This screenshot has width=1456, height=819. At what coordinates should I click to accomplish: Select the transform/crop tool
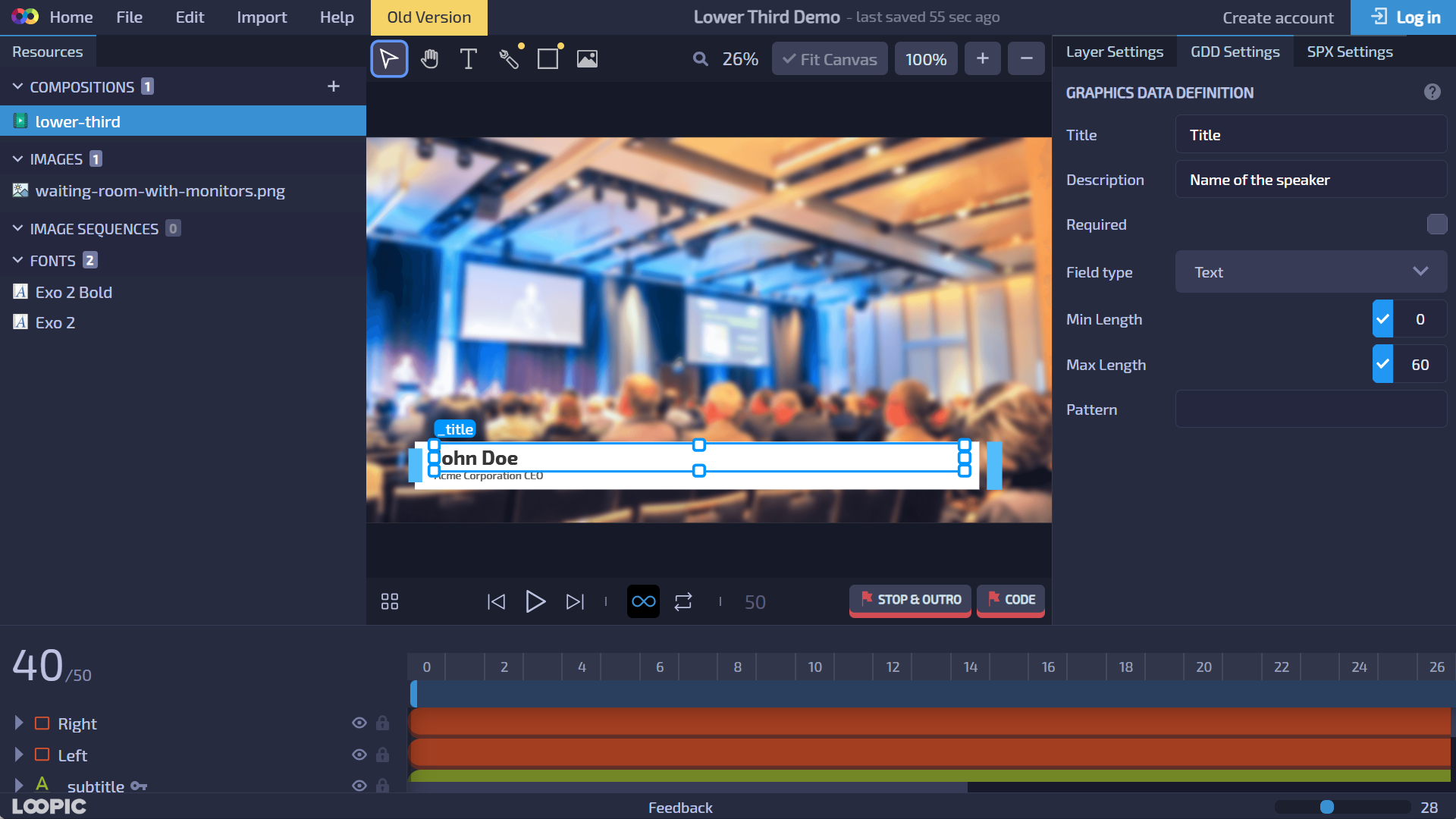click(547, 58)
